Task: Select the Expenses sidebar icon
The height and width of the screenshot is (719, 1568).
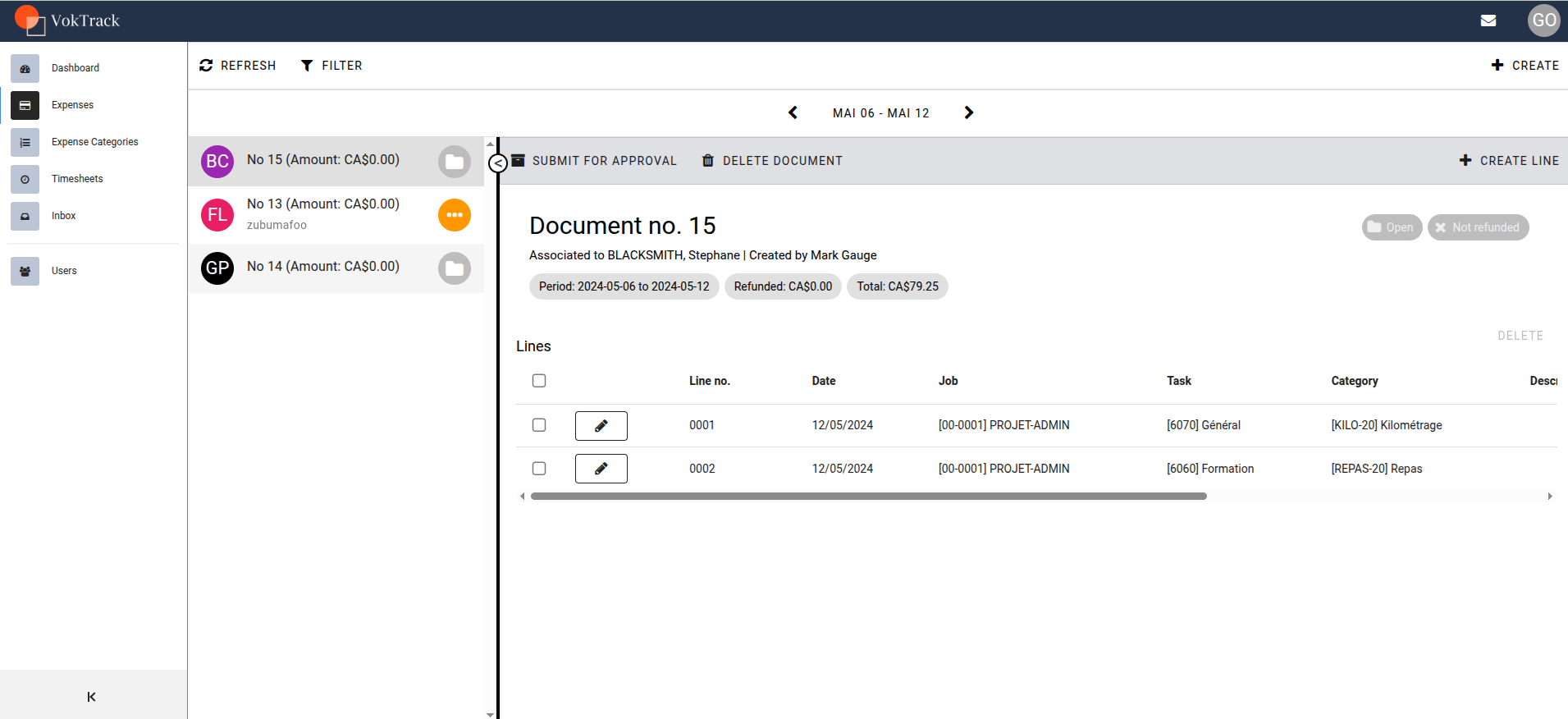Action: (x=25, y=105)
